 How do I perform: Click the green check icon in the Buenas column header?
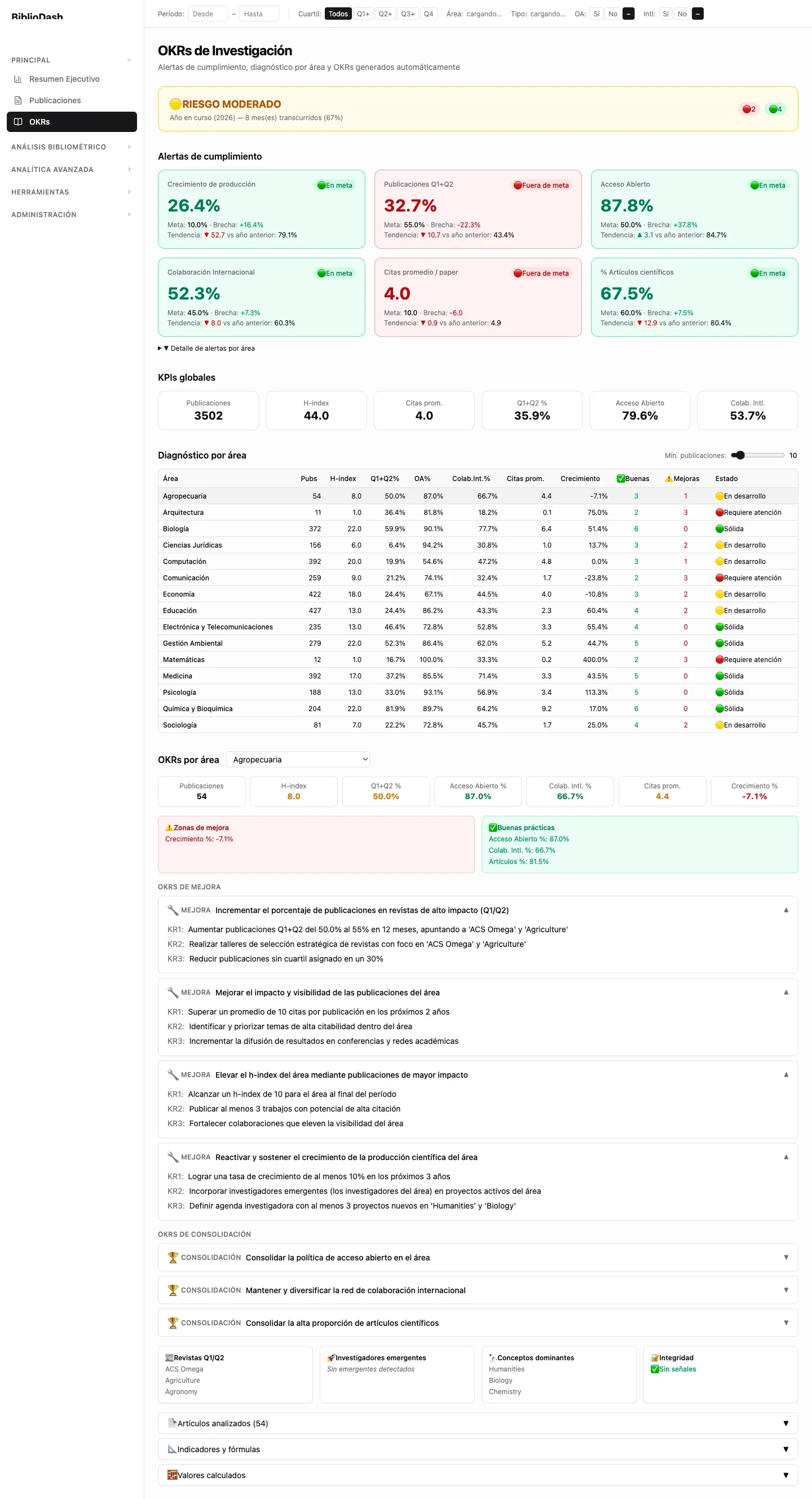(x=621, y=479)
